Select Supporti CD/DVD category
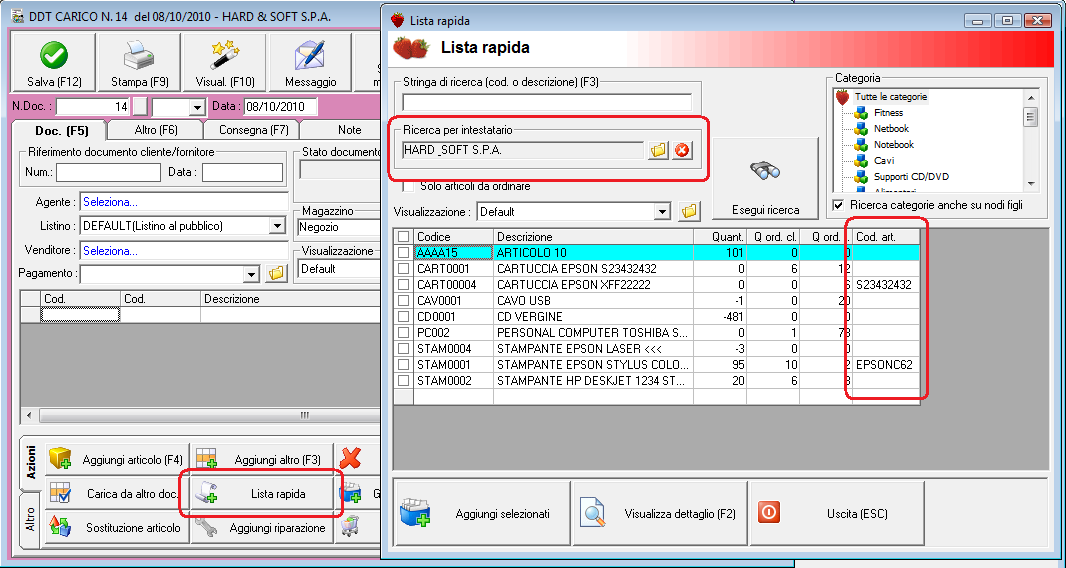This screenshot has width=1066, height=568. click(911, 177)
